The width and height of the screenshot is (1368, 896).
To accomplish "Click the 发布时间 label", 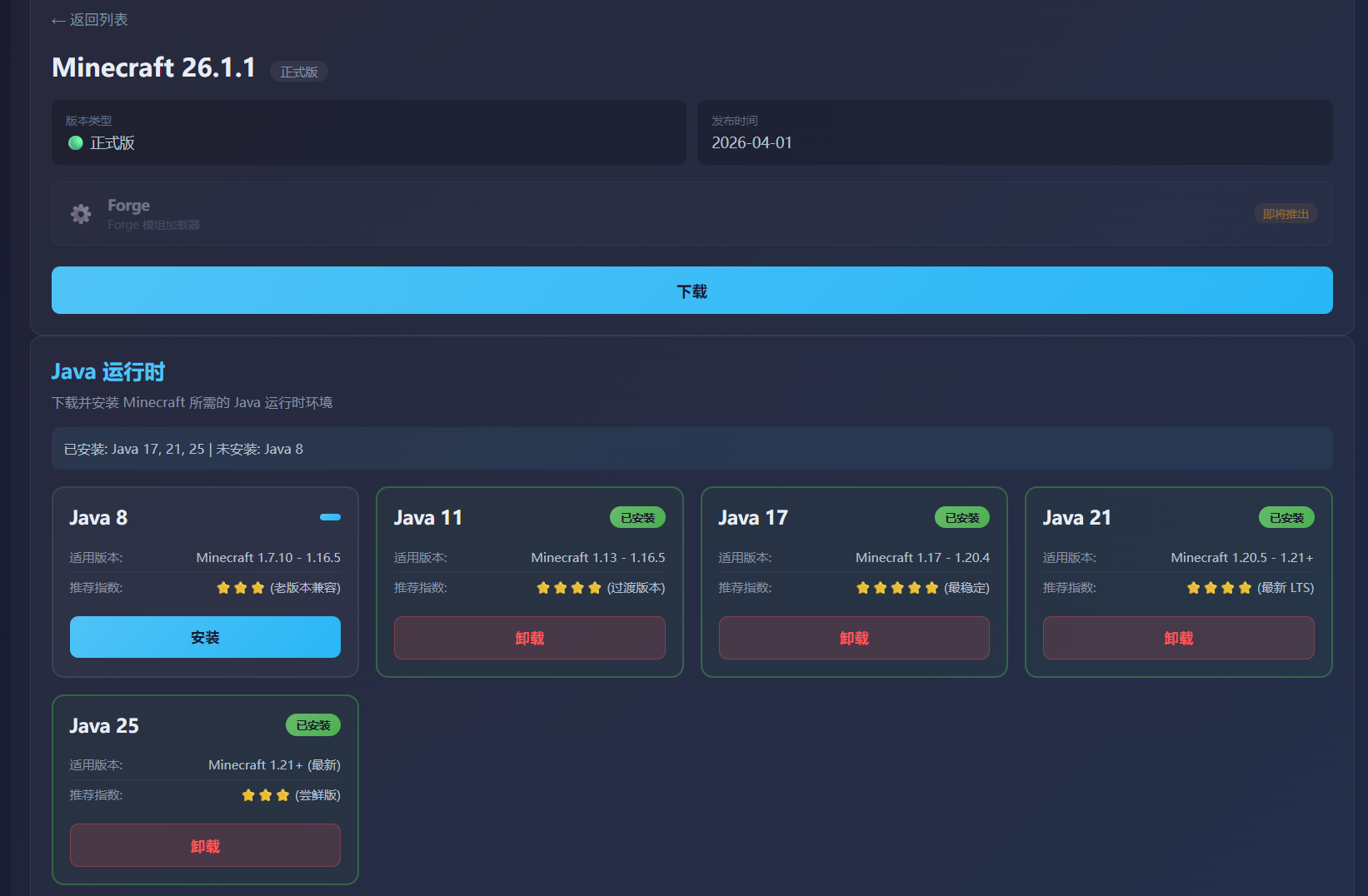I will pos(735,121).
